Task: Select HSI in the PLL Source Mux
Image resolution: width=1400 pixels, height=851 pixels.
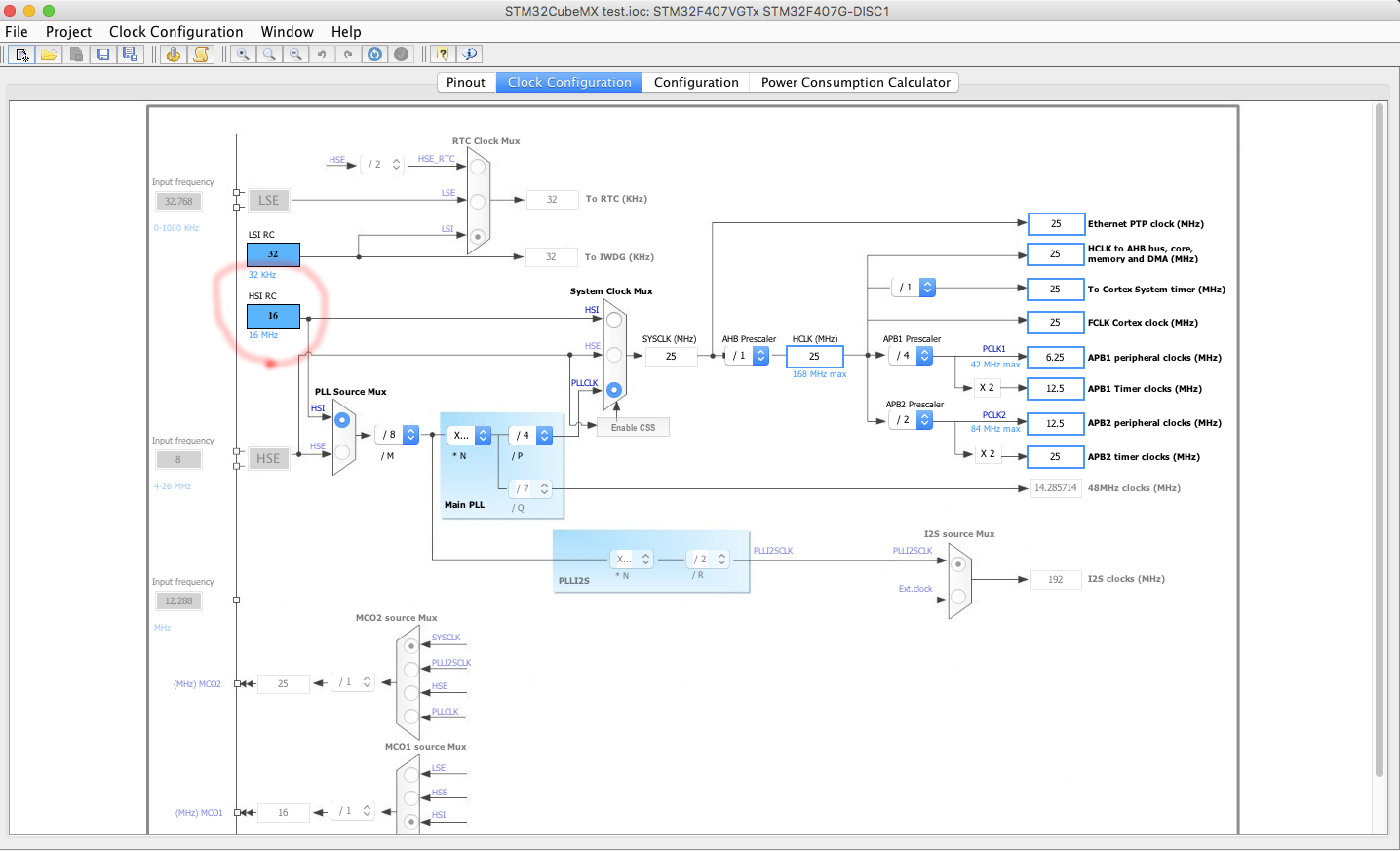Action: tap(342, 420)
